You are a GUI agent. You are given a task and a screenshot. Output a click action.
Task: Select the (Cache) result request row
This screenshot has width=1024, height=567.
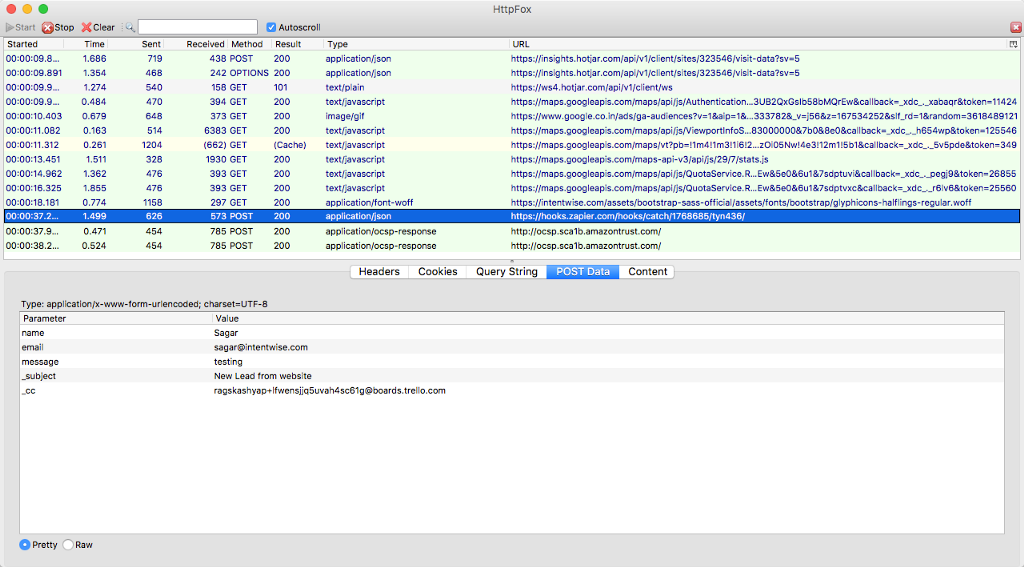pos(512,145)
